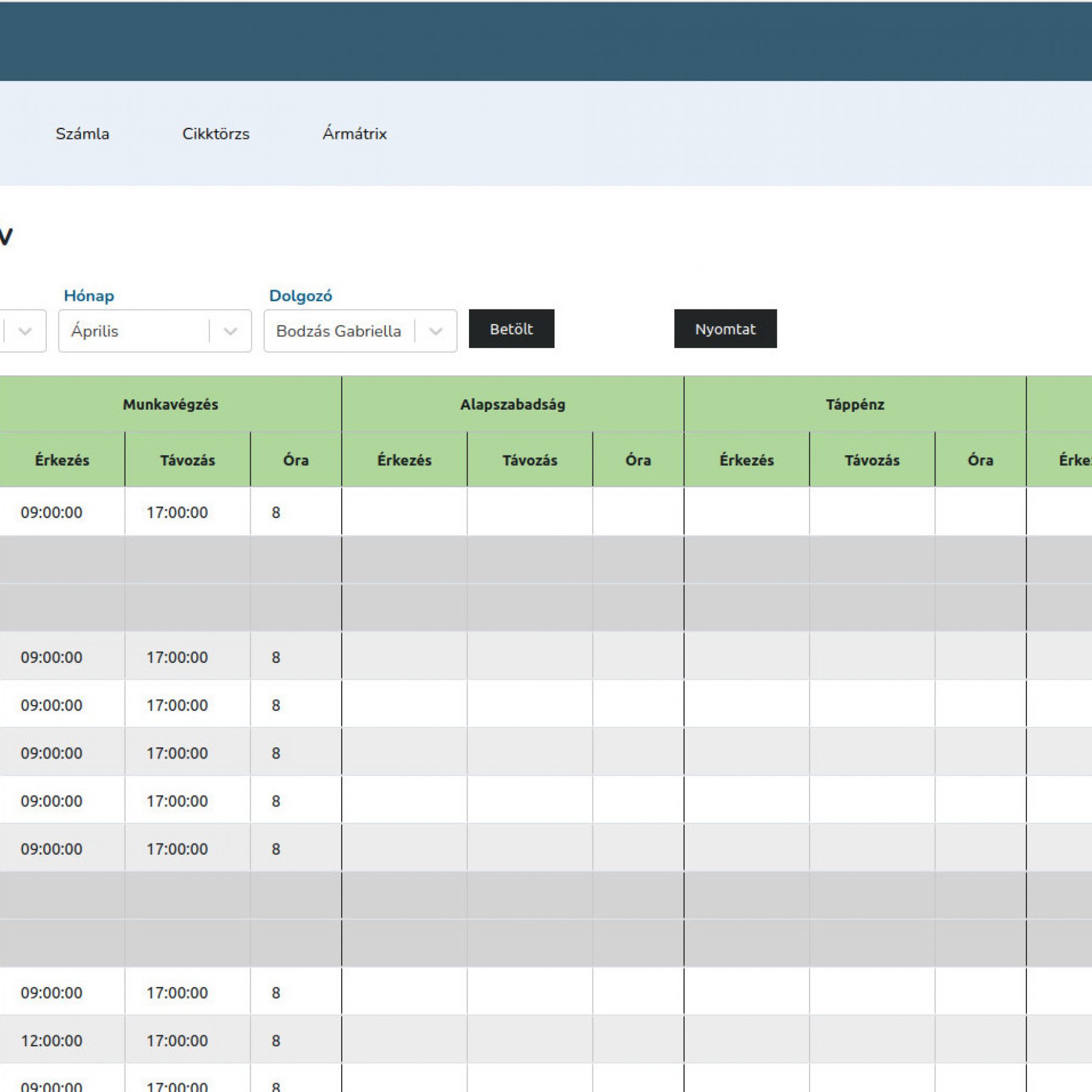This screenshot has height=1092, width=1092.
Task: Click Érkezés column header under Munkavégzés
Action: [x=62, y=460]
